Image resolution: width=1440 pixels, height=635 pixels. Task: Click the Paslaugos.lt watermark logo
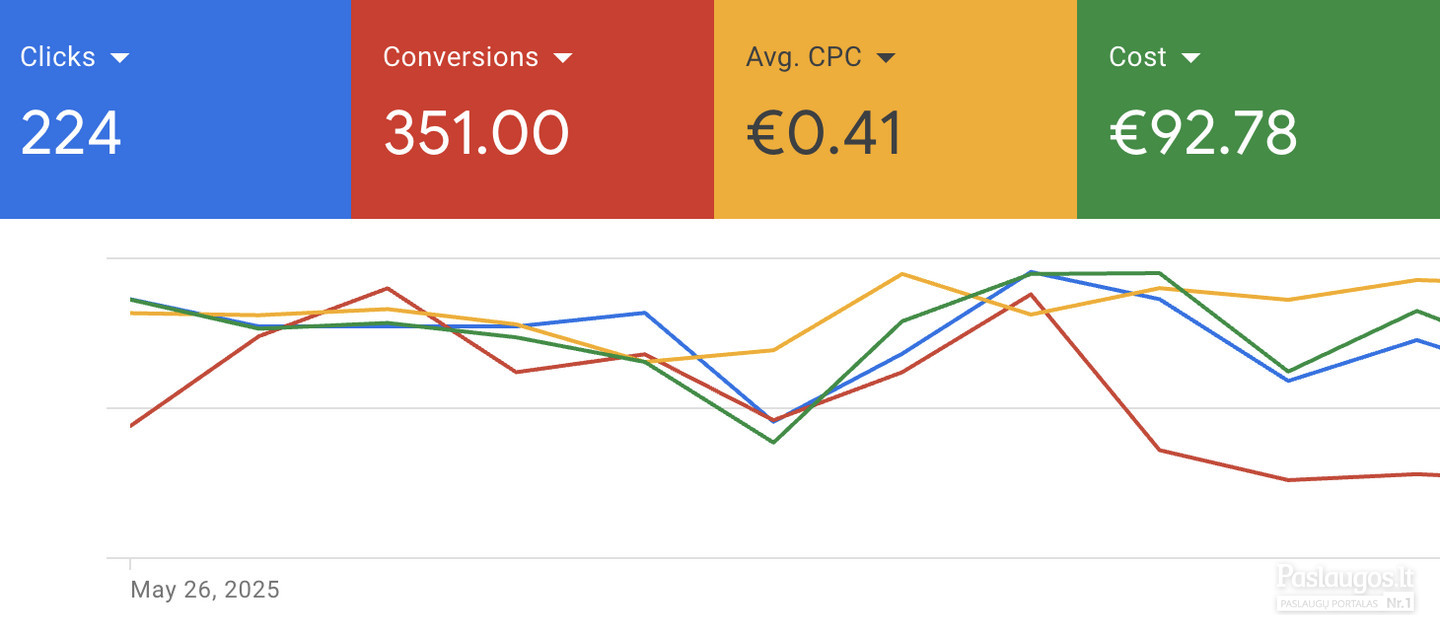pyautogui.click(x=1346, y=578)
